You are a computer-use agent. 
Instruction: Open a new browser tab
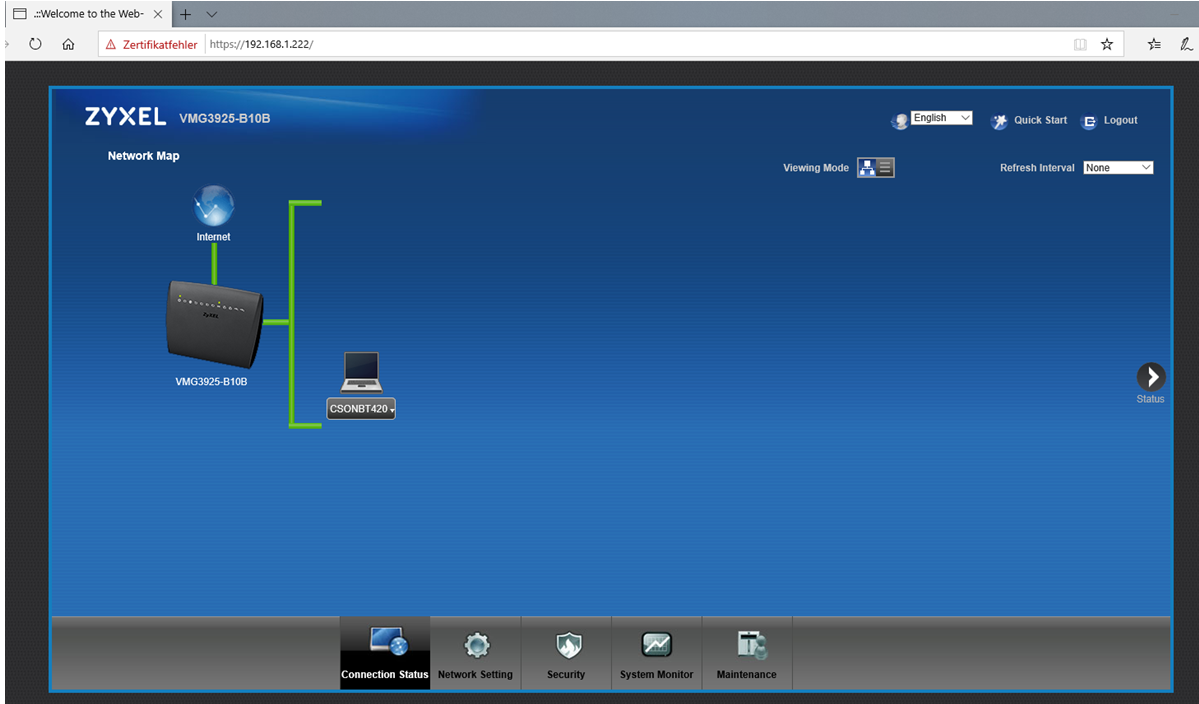[185, 14]
